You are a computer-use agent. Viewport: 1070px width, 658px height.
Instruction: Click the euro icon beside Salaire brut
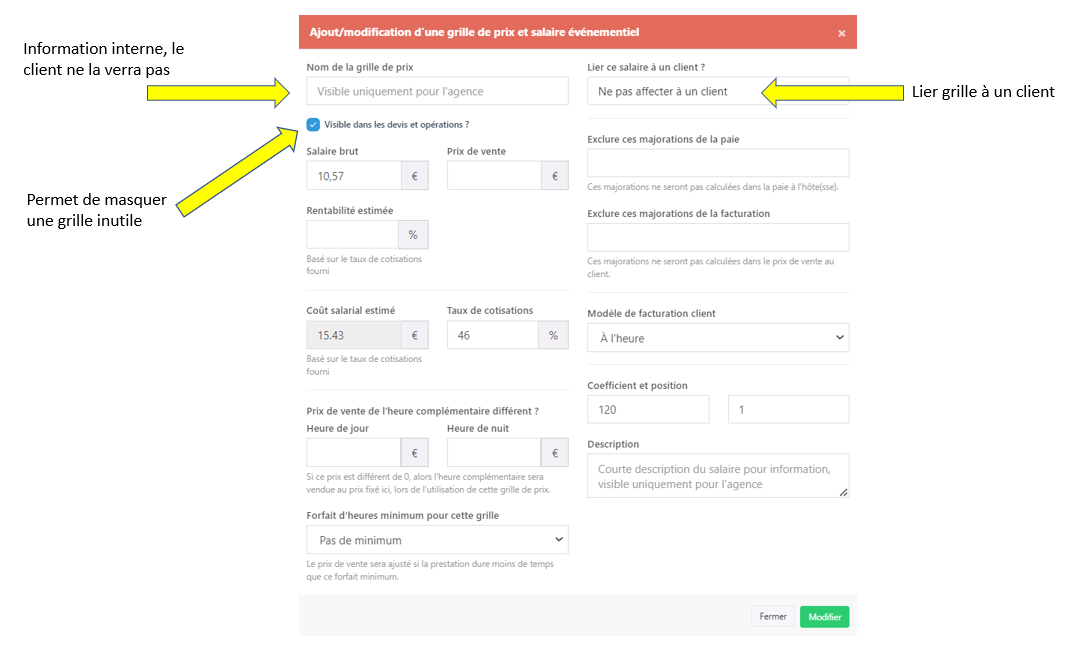coord(415,176)
